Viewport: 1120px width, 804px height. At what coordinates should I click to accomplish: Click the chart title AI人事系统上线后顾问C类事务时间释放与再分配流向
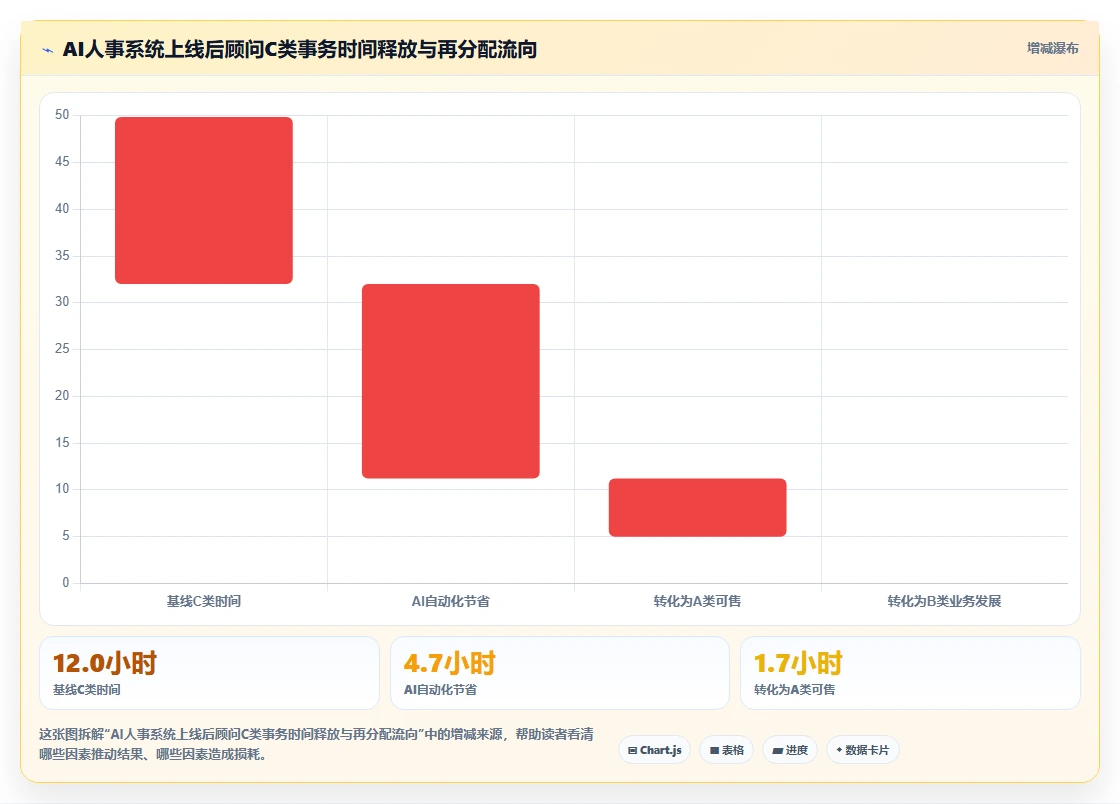point(300,49)
